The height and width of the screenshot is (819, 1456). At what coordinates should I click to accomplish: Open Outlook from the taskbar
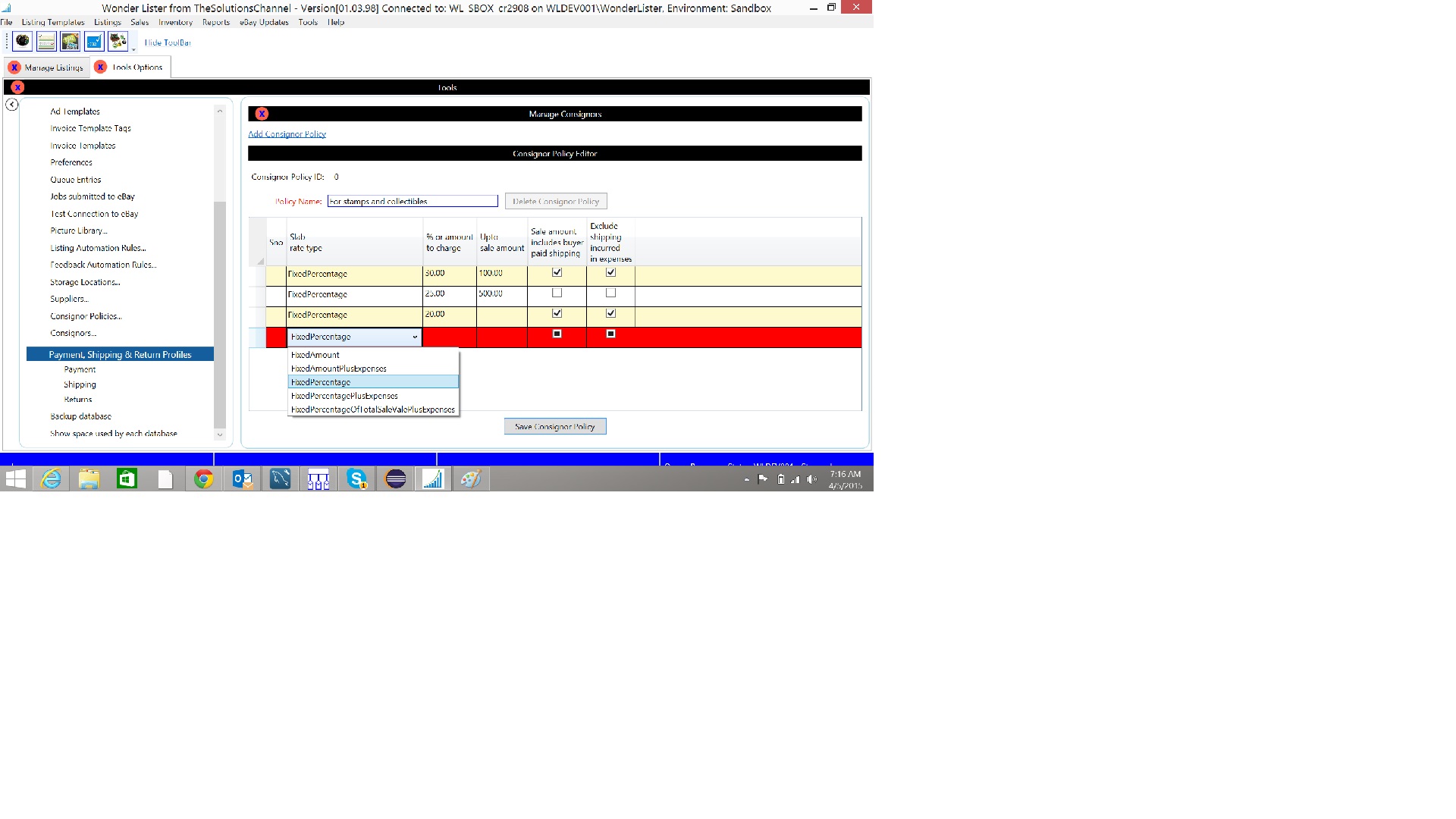click(x=242, y=479)
